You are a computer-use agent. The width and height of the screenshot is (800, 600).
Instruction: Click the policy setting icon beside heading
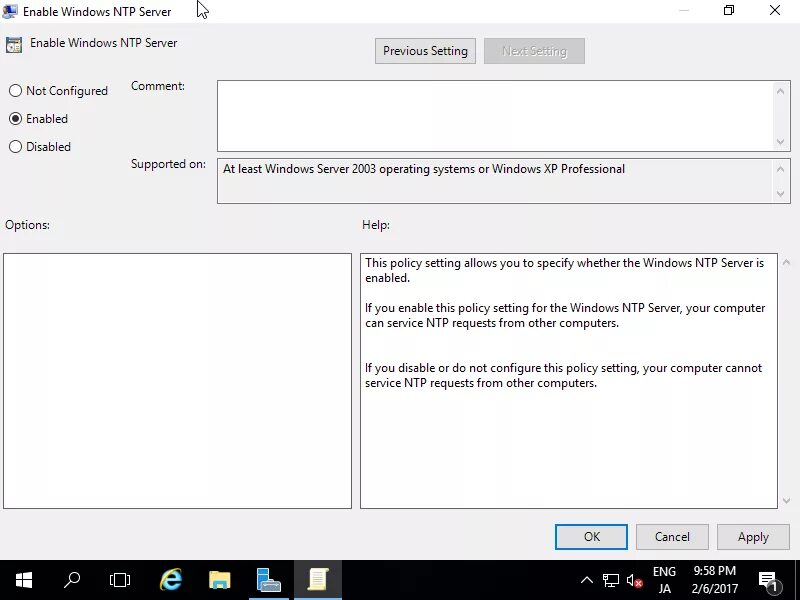[x=14, y=45]
